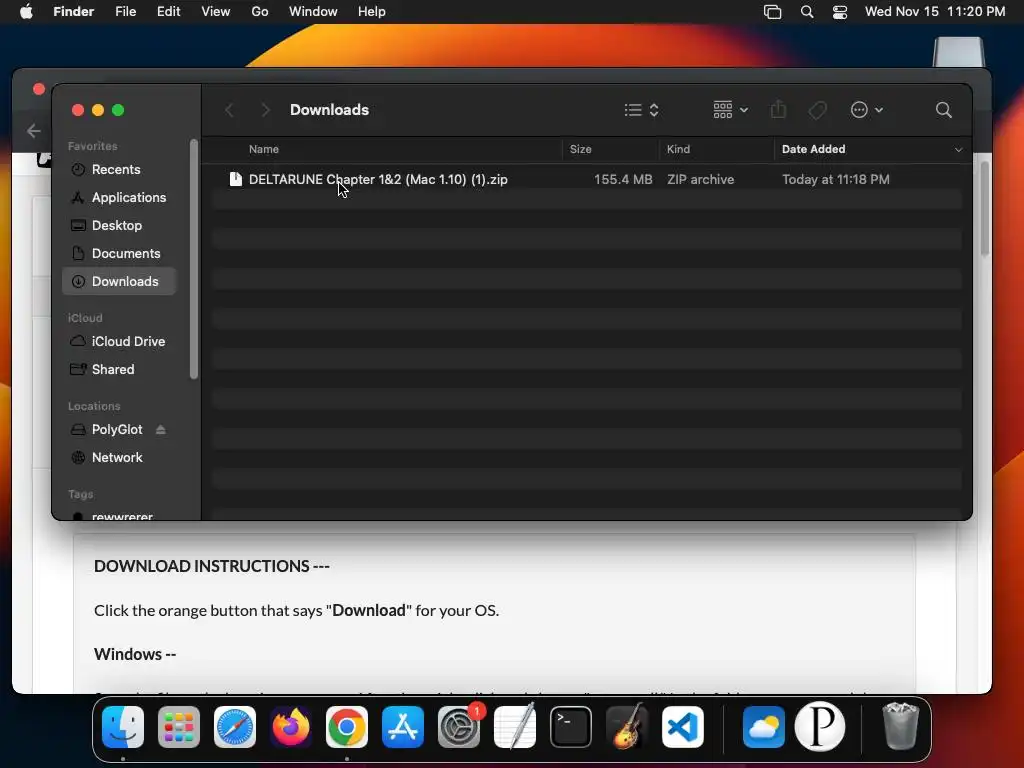Reverse sort order with Date Added chevron

(958, 150)
